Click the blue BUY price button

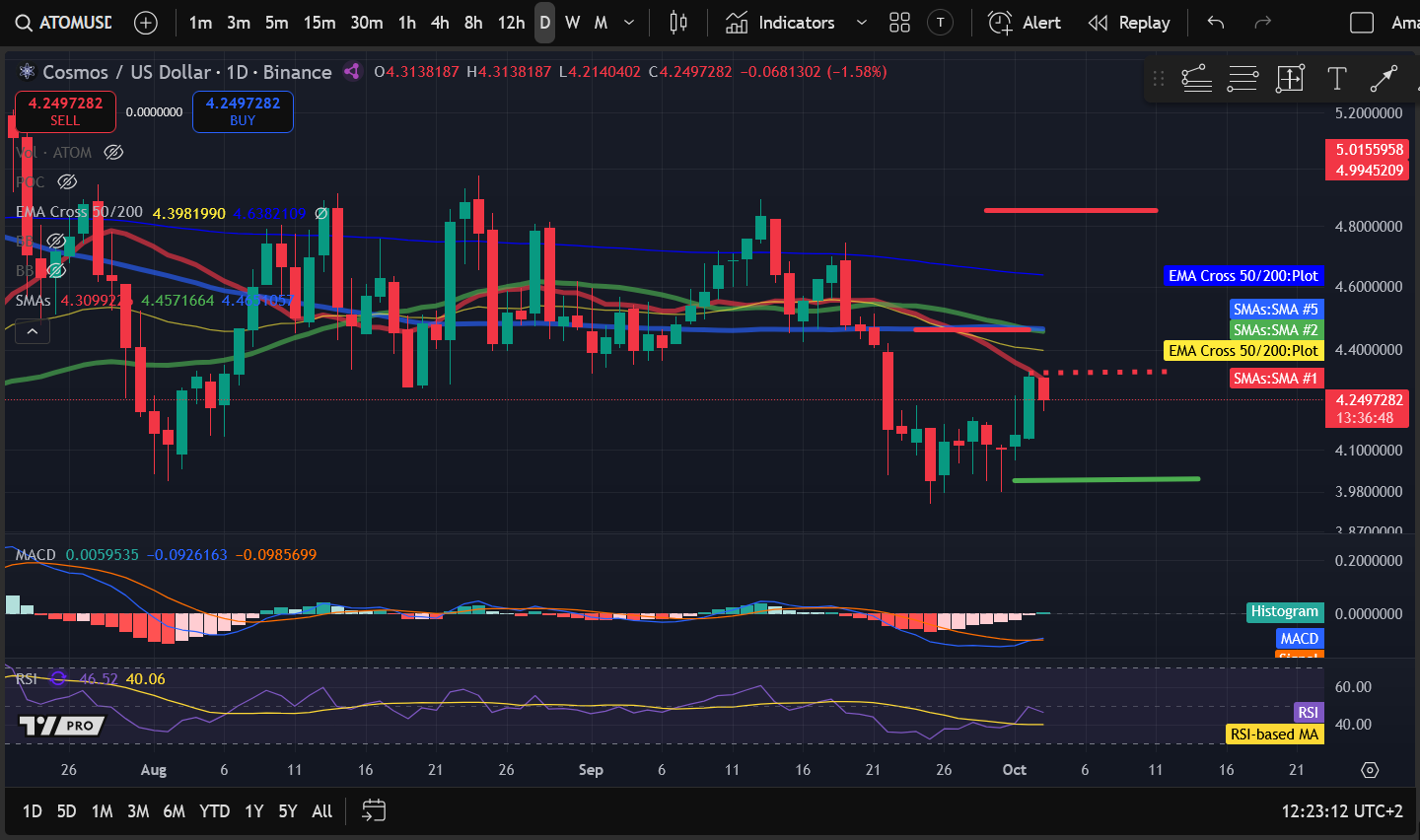coord(243,111)
